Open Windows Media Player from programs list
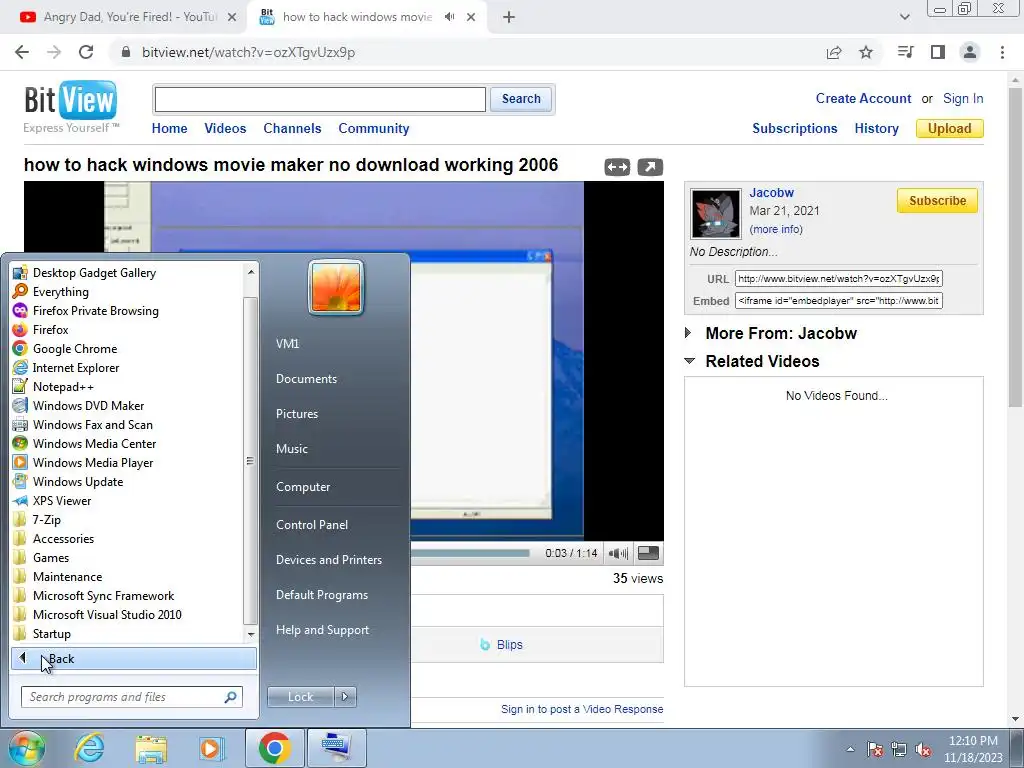The height and width of the screenshot is (768, 1024). click(x=93, y=462)
